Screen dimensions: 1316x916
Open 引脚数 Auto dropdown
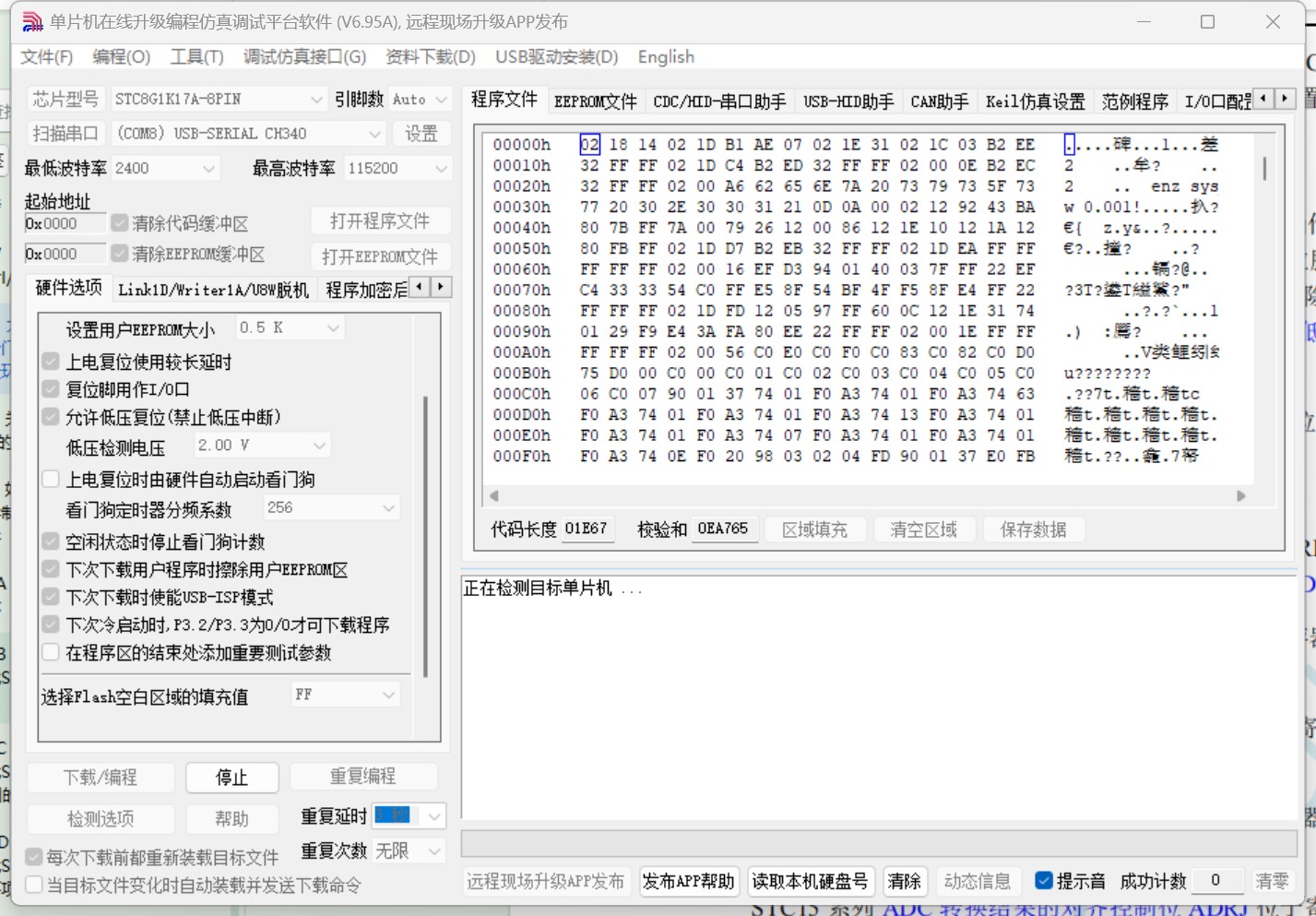pyautogui.click(x=420, y=99)
